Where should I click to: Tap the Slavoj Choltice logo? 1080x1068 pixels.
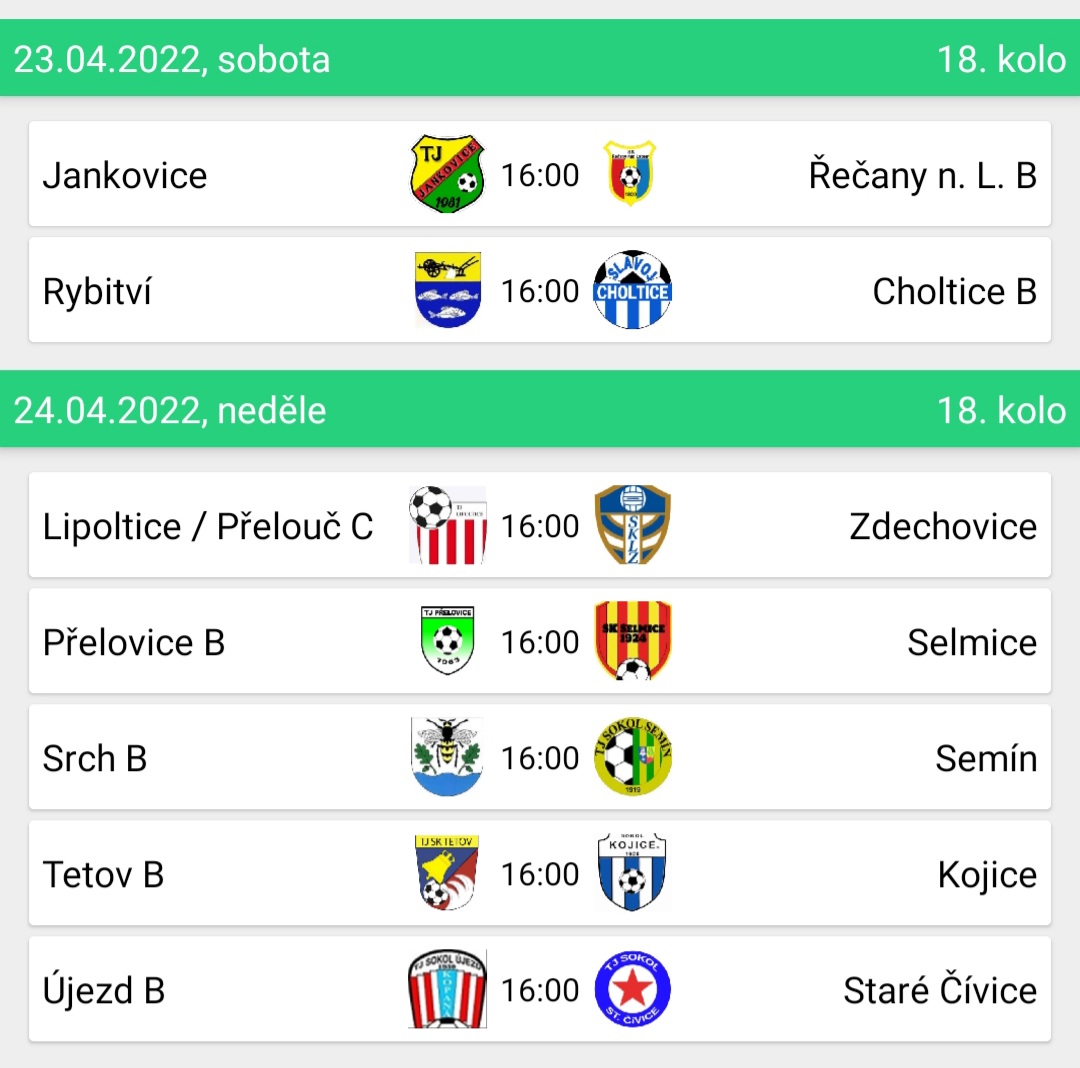click(x=632, y=290)
